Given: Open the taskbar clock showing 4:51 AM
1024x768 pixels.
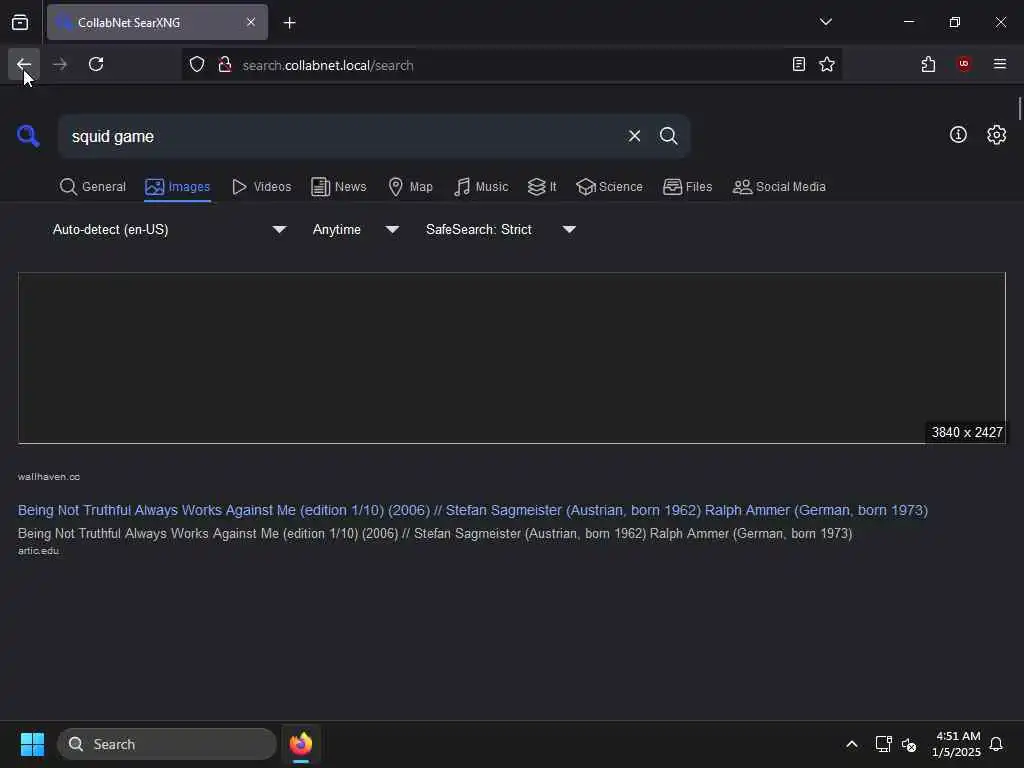Looking at the screenshot, I should [x=956, y=744].
